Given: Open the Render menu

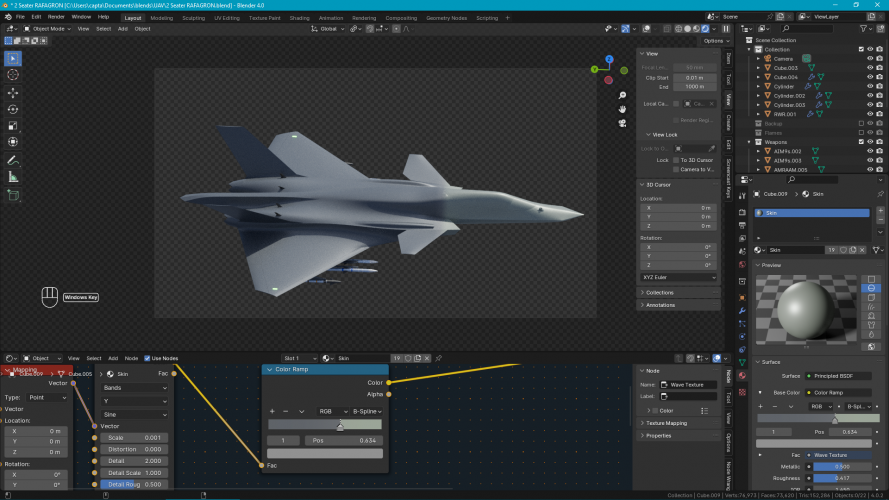Looking at the screenshot, I should click(x=56, y=17).
